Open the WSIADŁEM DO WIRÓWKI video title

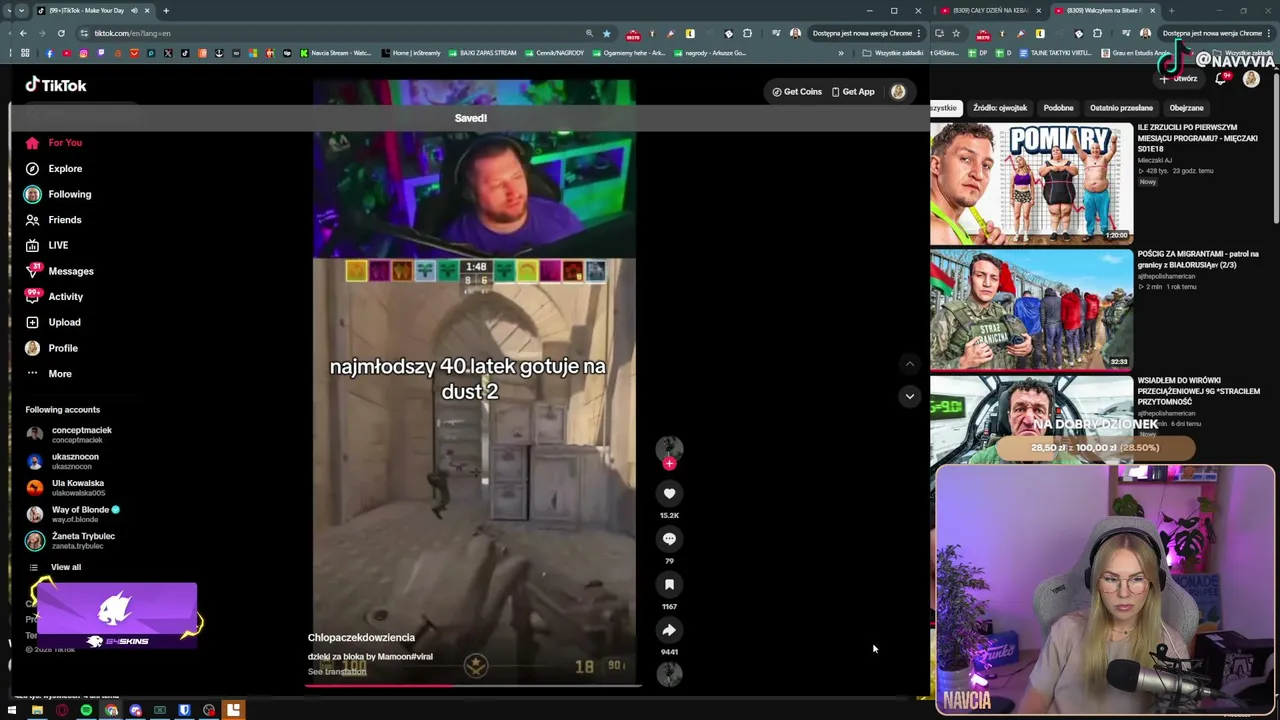(x=1198, y=391)
